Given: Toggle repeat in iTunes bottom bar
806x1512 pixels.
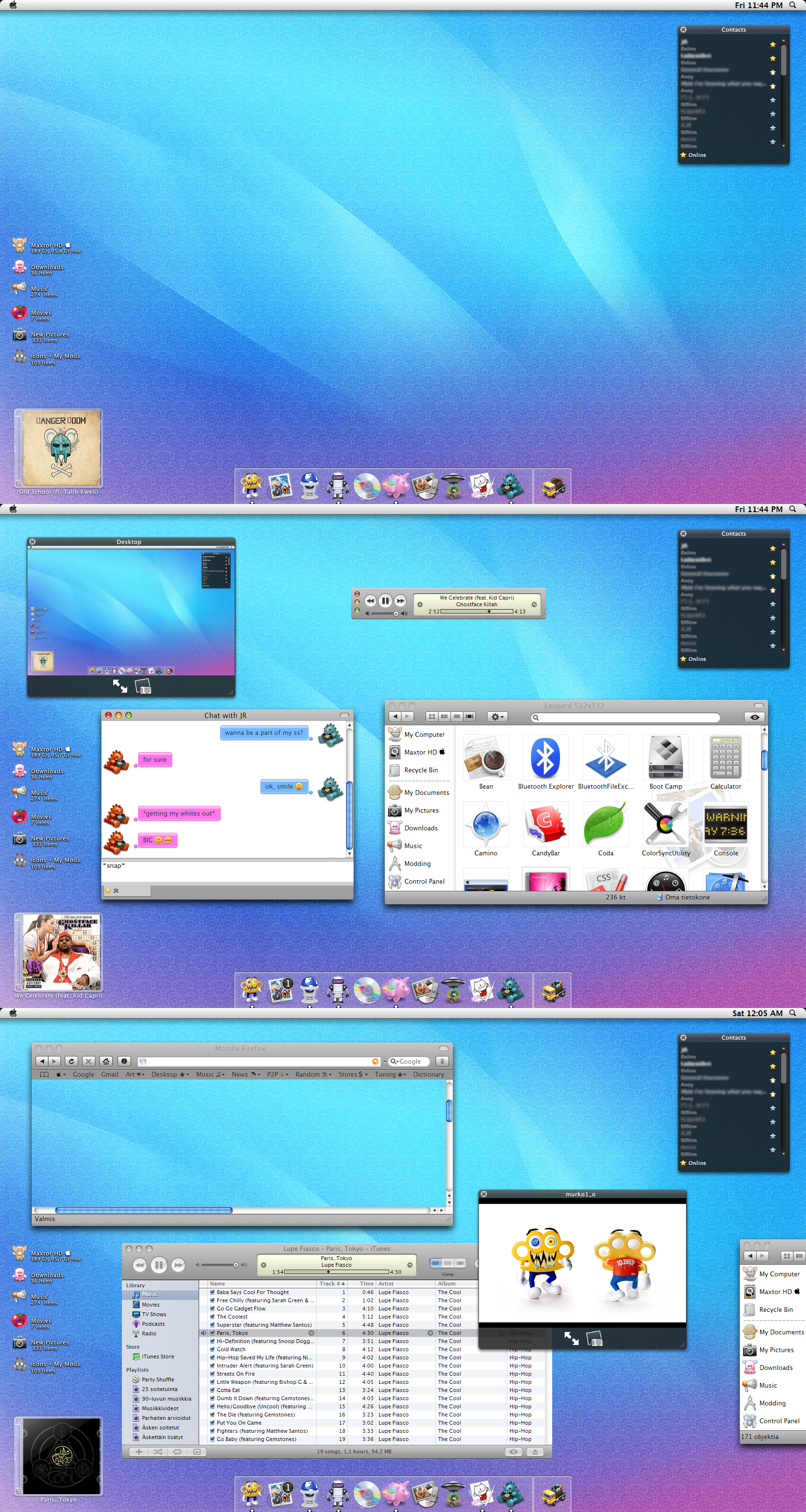Looking at the screenshot, I should 177,1452.
